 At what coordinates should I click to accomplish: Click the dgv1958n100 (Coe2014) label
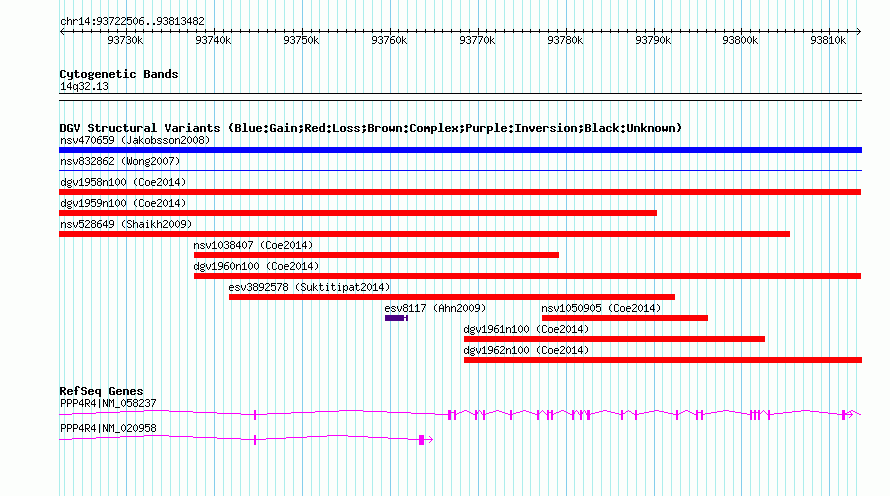click(123, 182)
